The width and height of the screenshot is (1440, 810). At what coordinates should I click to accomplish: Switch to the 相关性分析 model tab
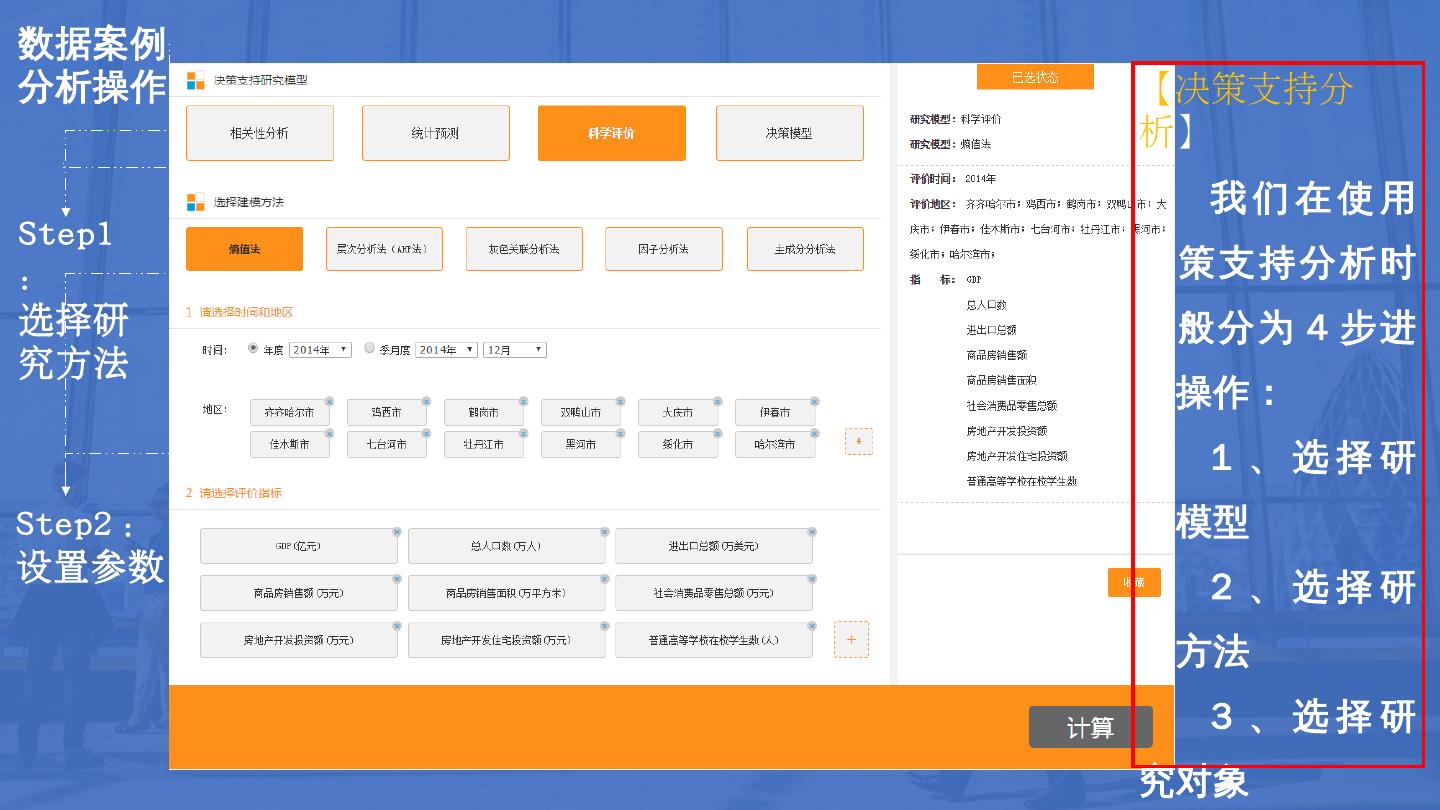259,133
